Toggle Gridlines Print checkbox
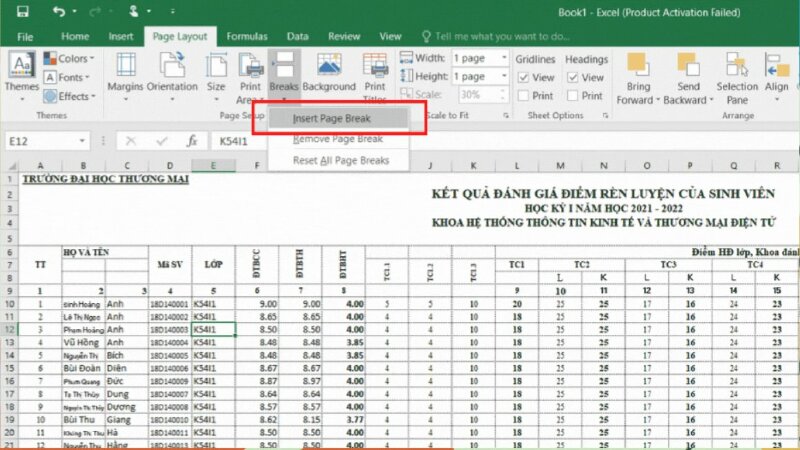This screenshot has width=800, height=450. (x=523, y=96)
